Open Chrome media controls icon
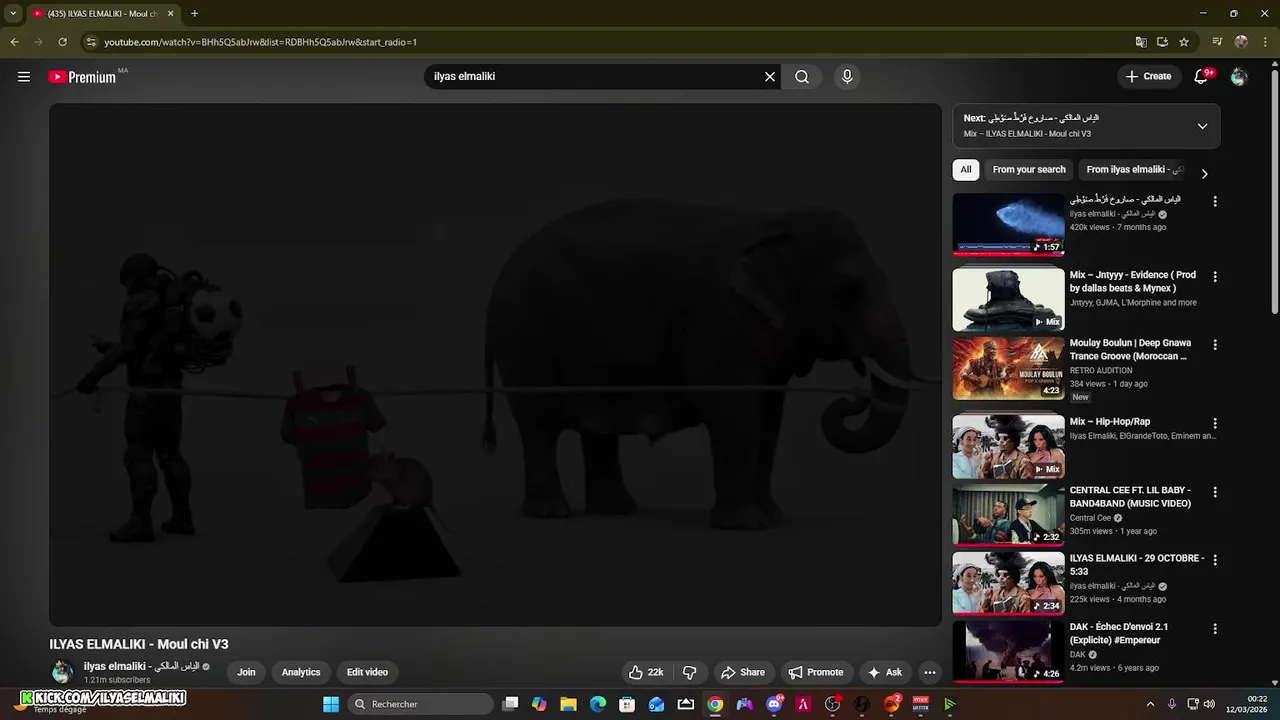 click(x=1217, y=42)
